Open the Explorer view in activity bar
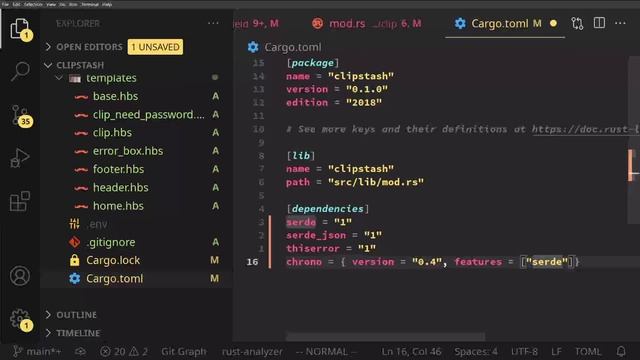Screen dimensions: 640x360 point(20,29)
